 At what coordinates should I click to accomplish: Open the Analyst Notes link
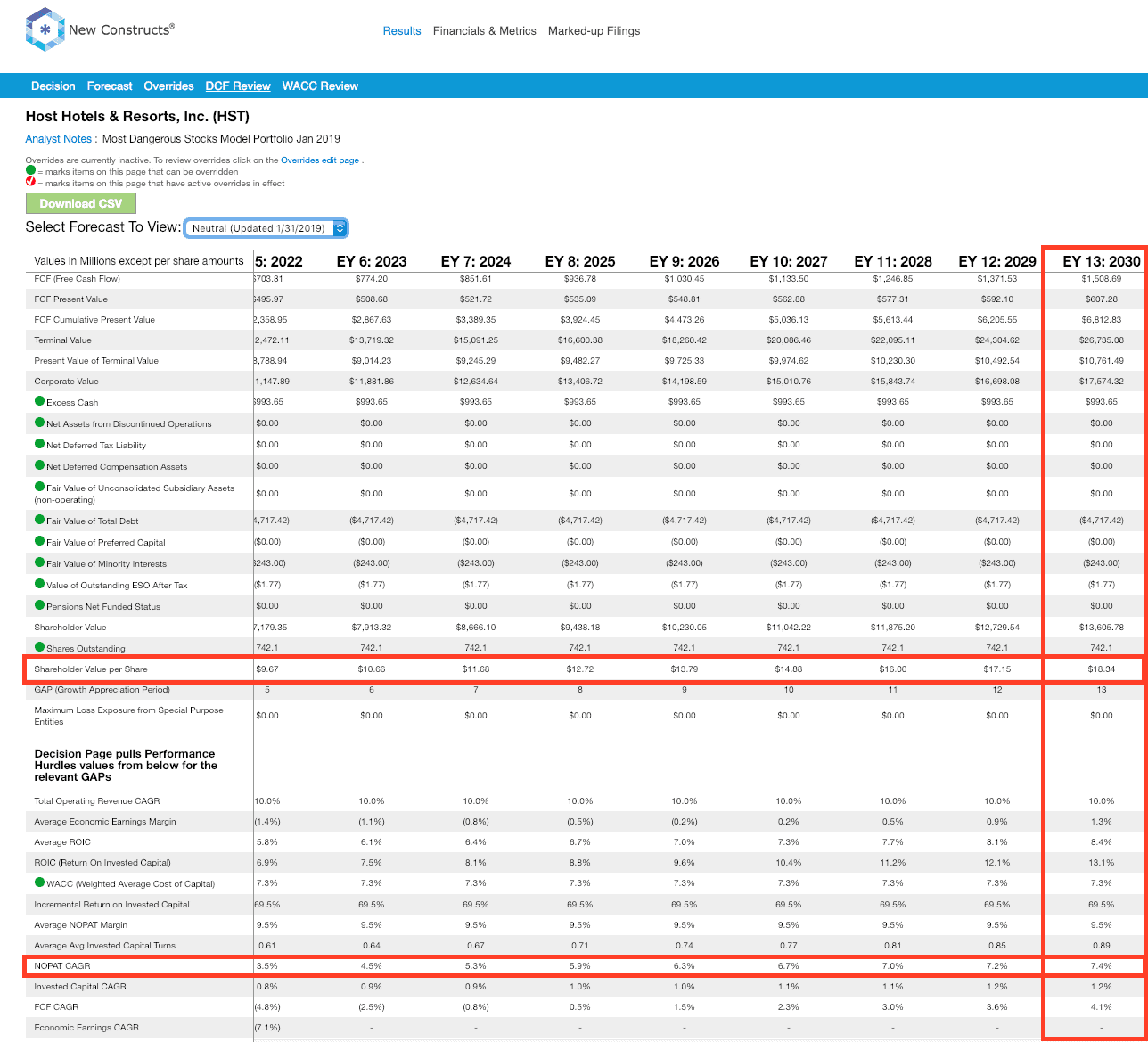pyautogui.click(x=59, y=139)
